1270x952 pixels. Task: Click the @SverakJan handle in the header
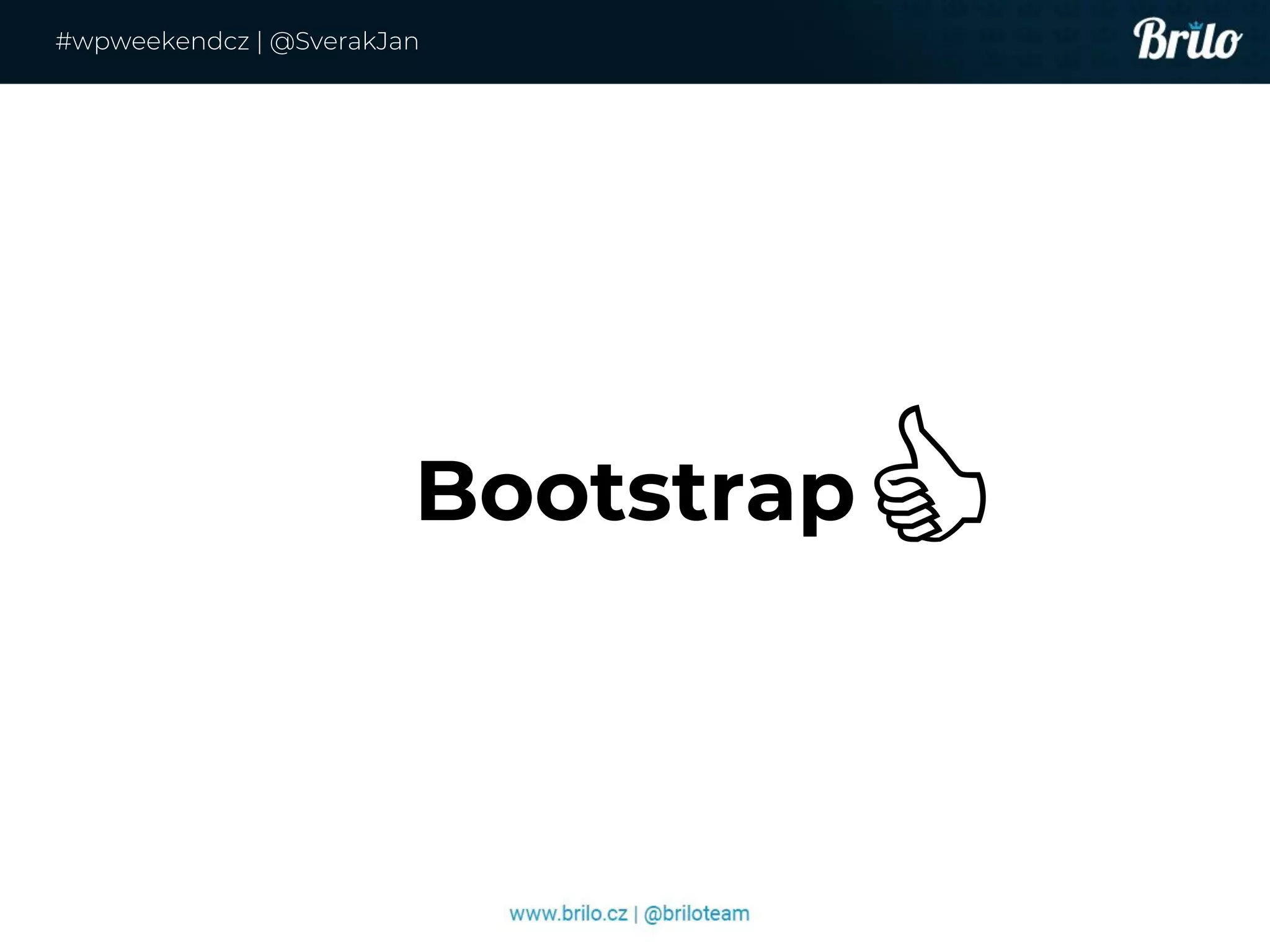click(345, 42)
